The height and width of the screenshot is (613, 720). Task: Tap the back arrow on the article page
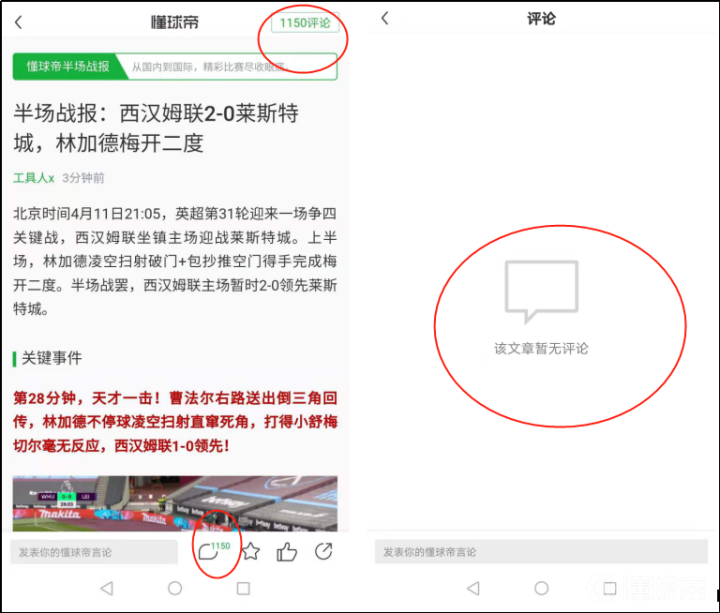19,22
